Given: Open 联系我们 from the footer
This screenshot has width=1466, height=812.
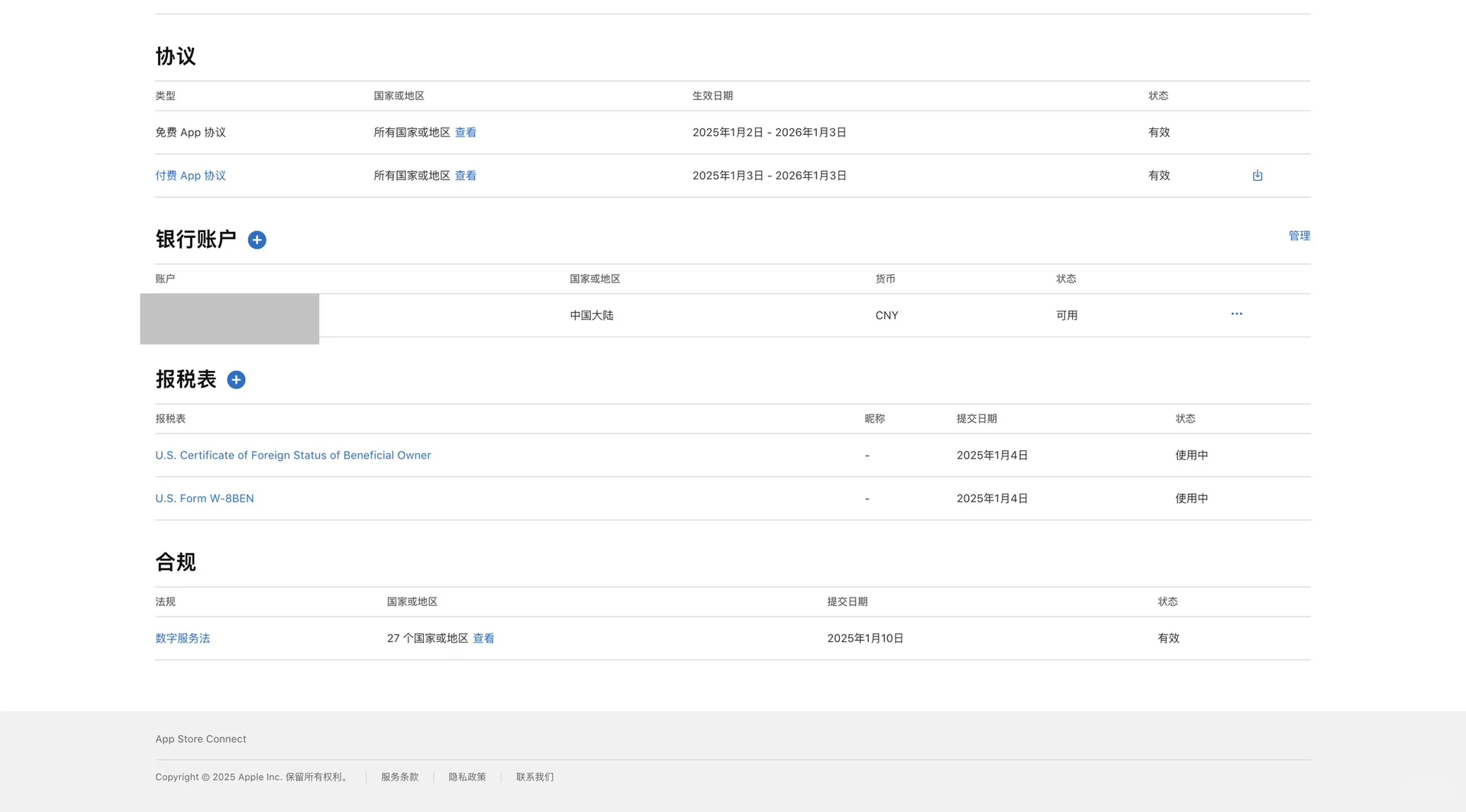Looking at the screenshot, I should (534, 777).
